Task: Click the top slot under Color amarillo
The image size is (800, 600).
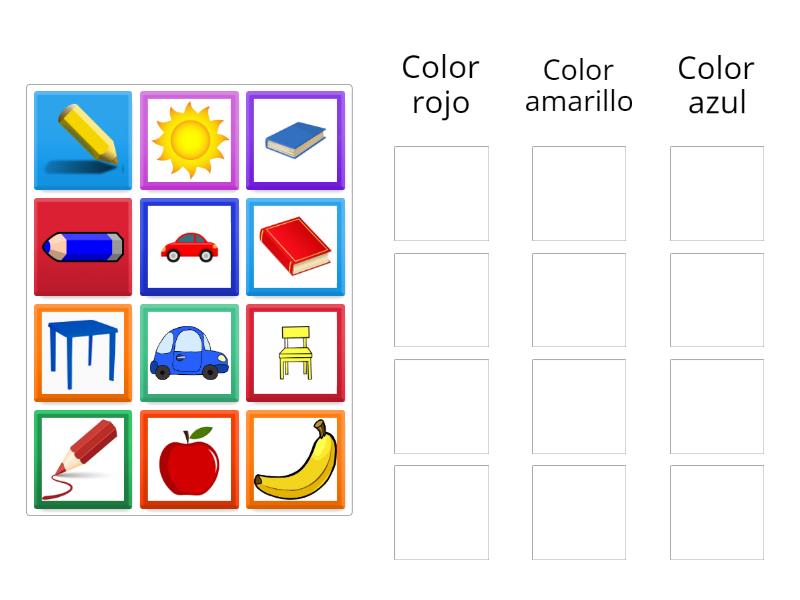Action: tap(578, 191)
